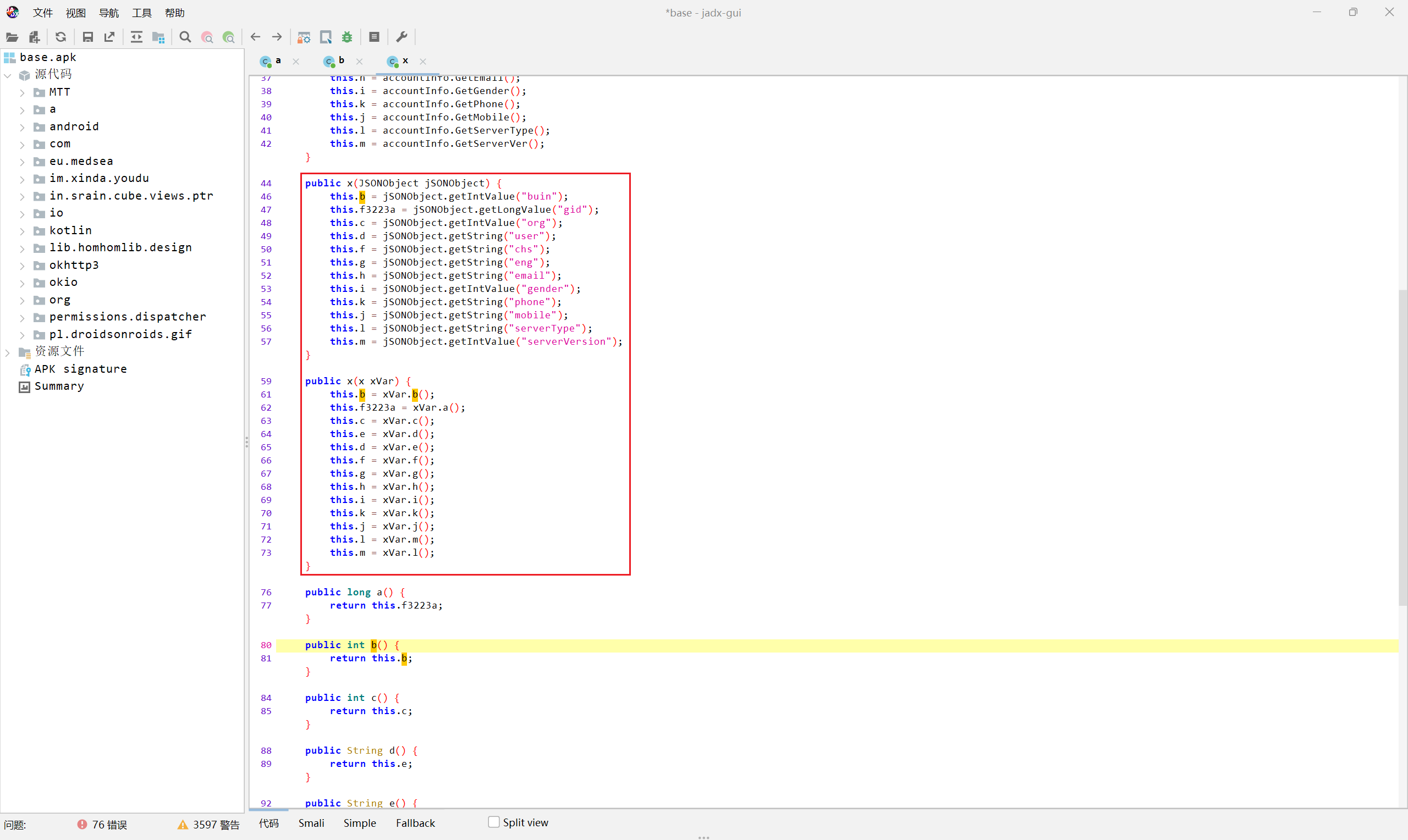Screen dimensions: 1408x840
Task: Expand the kotlin package
Action: [x=22, y=231]
